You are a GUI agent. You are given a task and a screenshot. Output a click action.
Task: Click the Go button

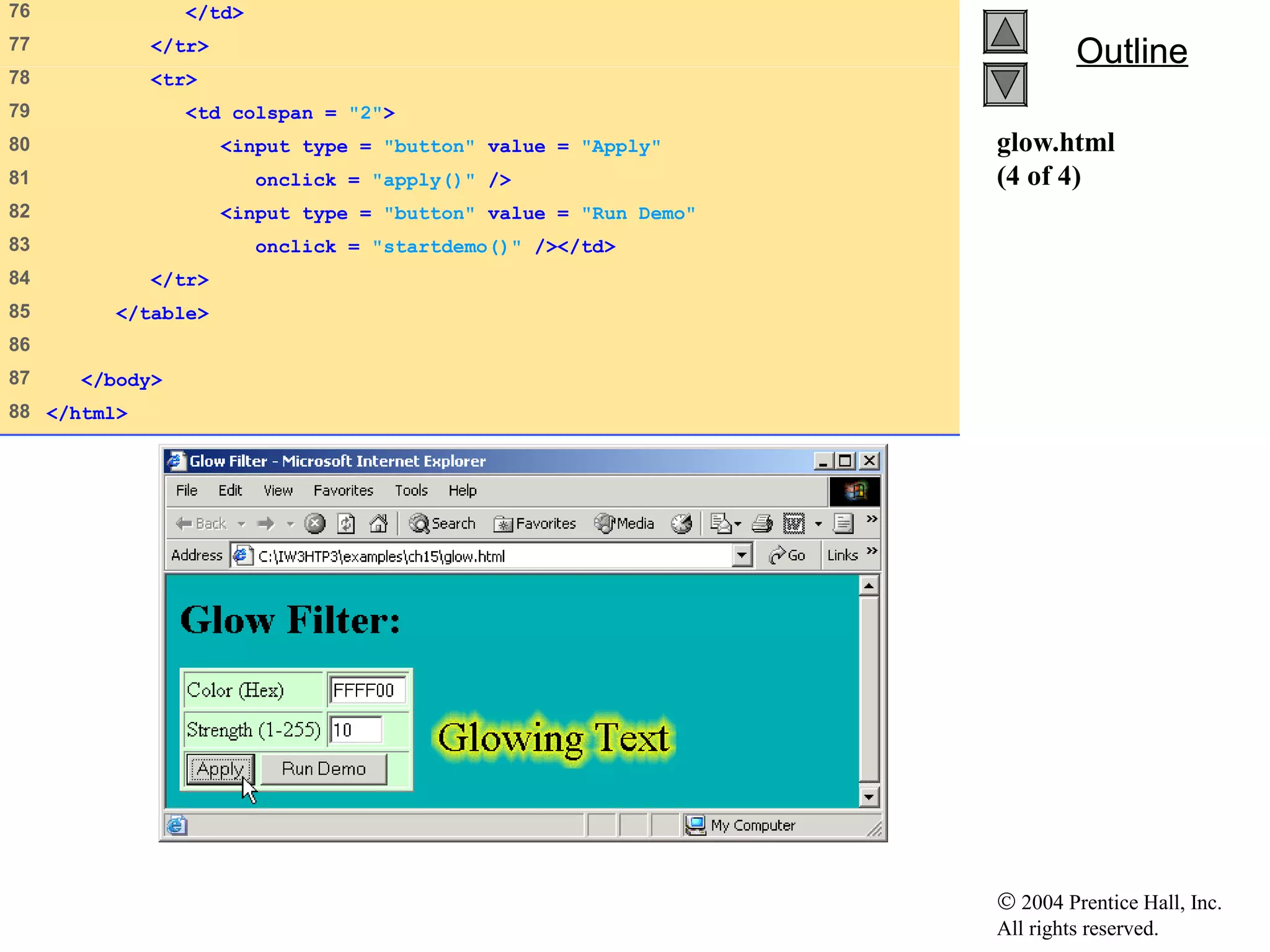click(x=788, y=555)
